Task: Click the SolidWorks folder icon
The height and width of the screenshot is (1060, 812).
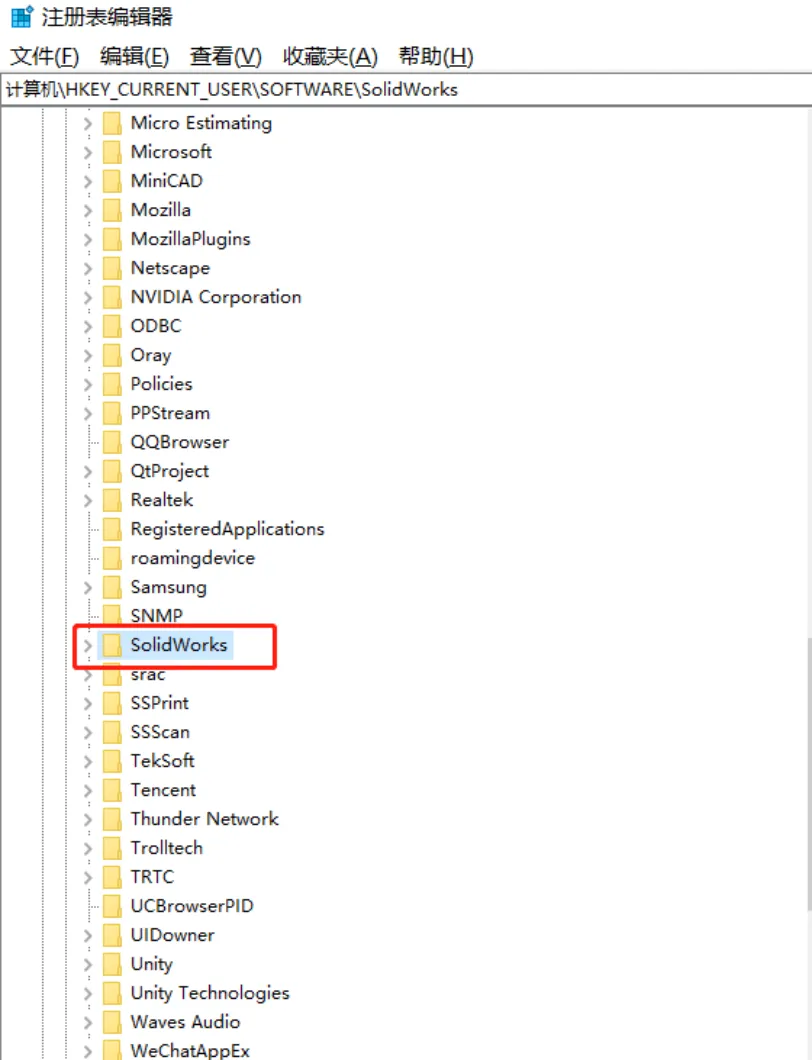Action: [x=112, y=645]
